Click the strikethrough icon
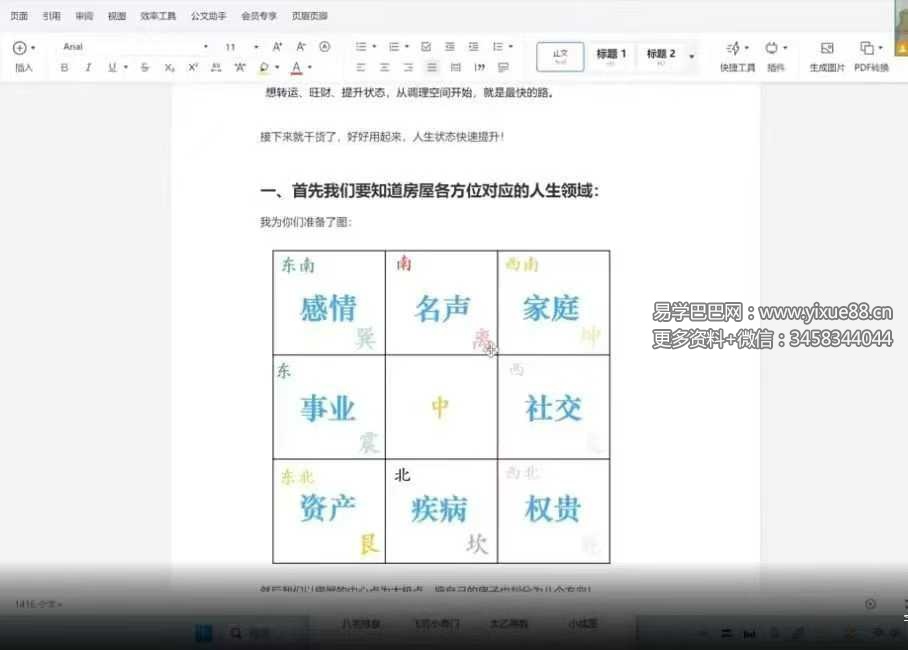The image size is (908, 650). [x=145, y=68]
